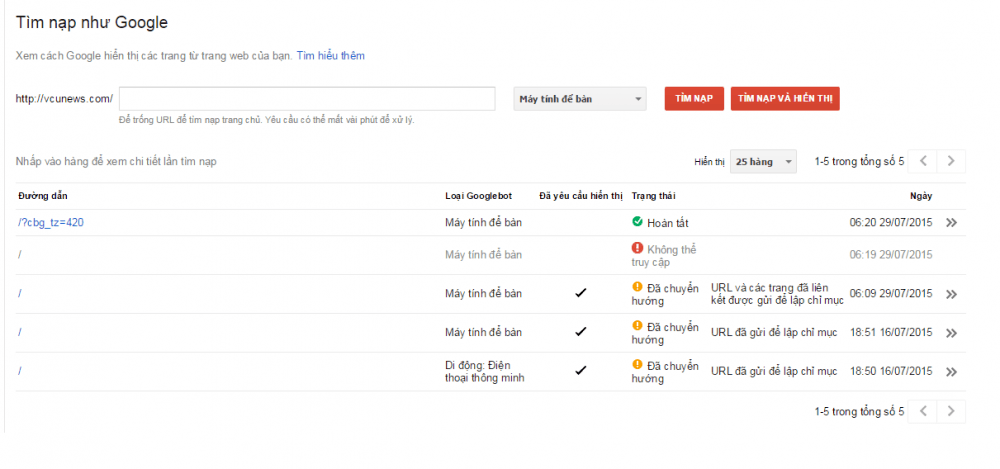Click the date 06:20 29/07/2015
The image size is (1000, 469).
tap(891, 223)
